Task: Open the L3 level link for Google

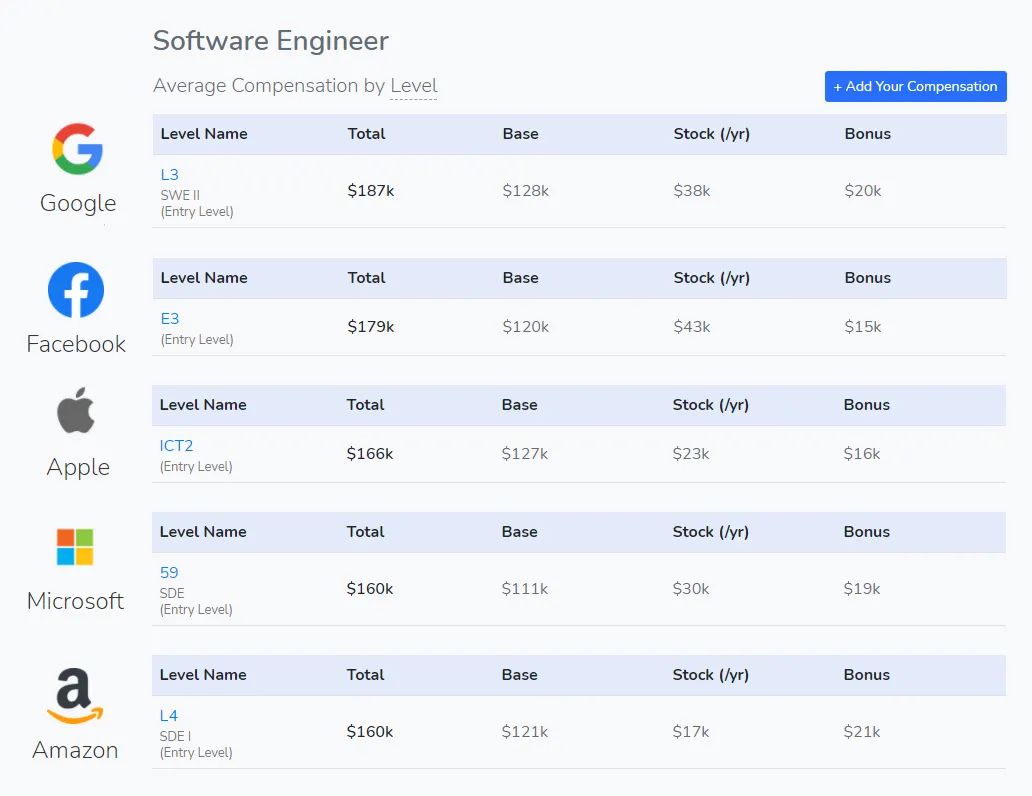Action: [x=170, y=174]
